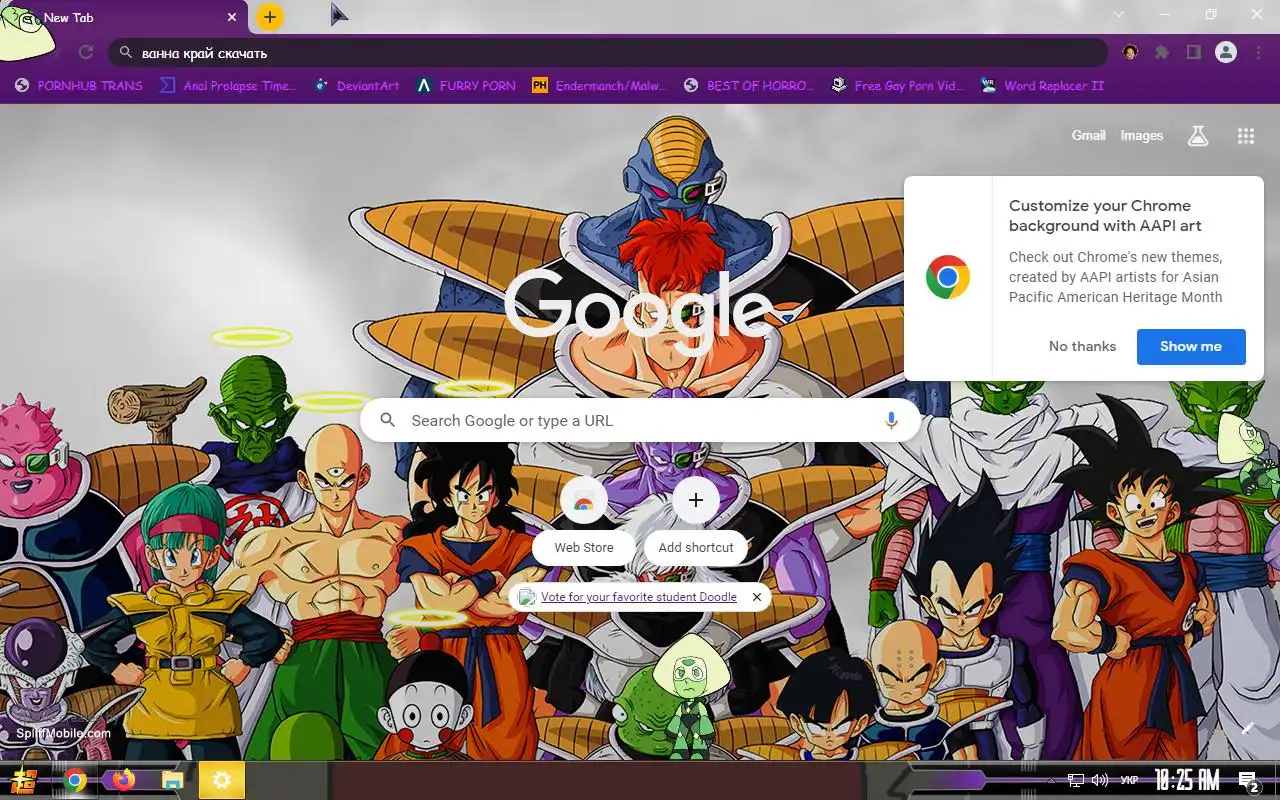Open the Search Labs flask icon

tap(1198, 136)
